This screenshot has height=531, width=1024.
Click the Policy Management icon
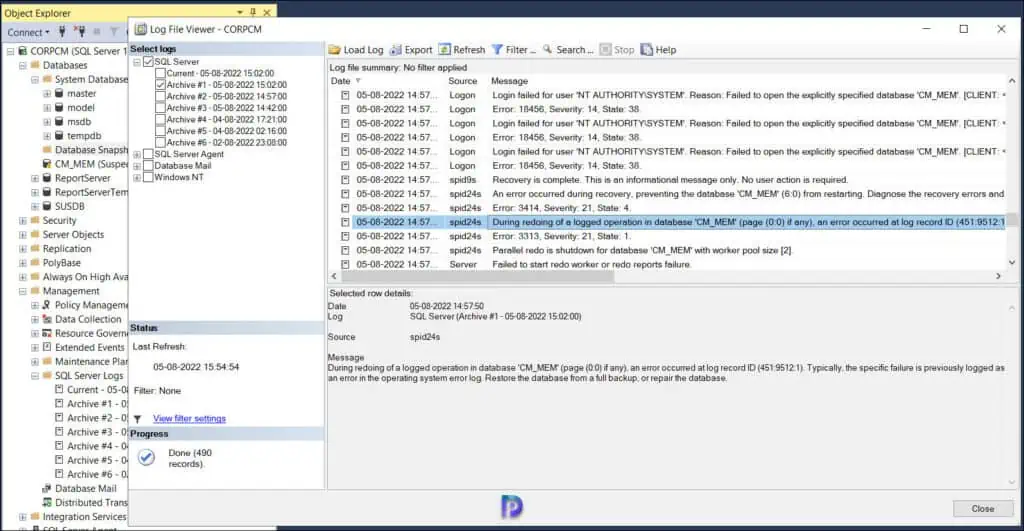click(x=47, y=305)
